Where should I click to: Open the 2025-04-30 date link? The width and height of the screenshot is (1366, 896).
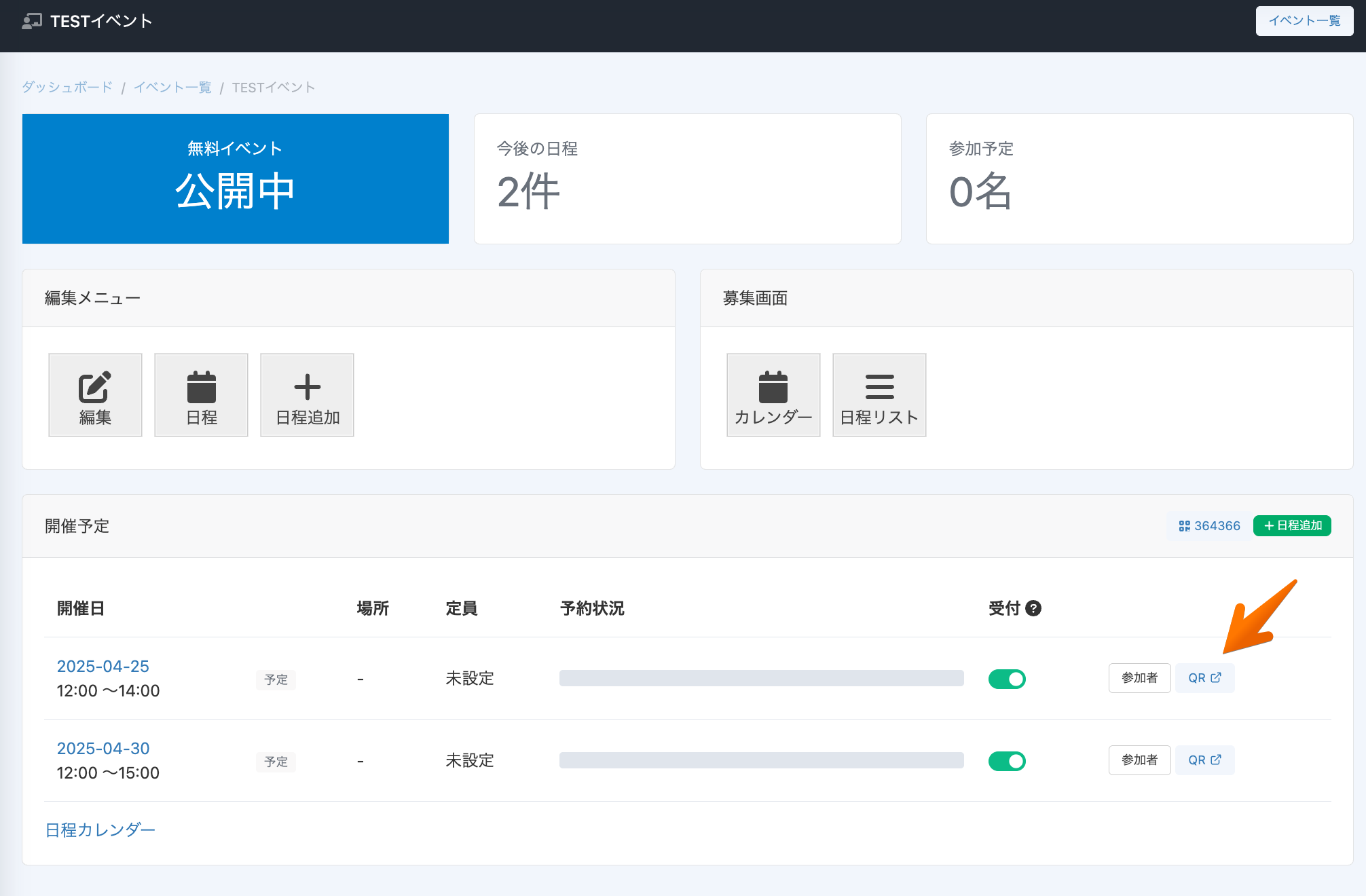tap(103, 749)
